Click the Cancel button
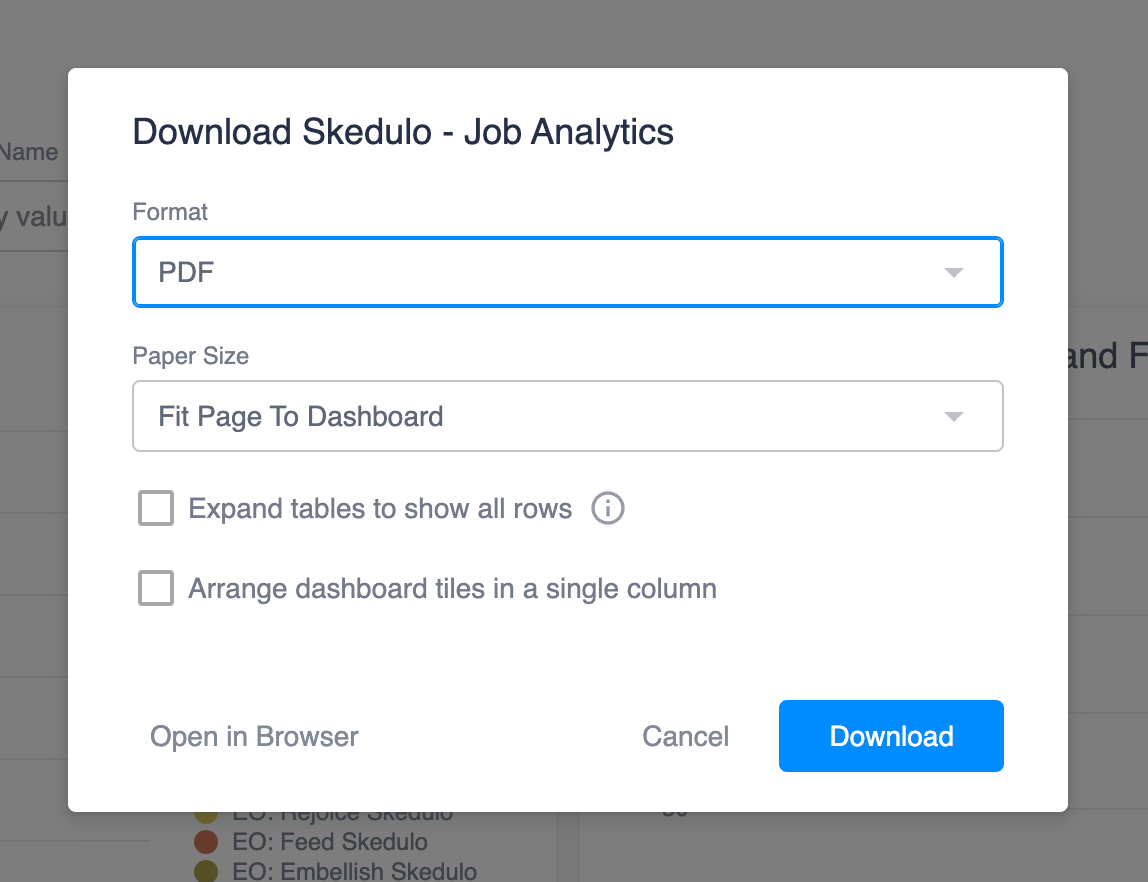1148x882 pixels. pos(685,736)
